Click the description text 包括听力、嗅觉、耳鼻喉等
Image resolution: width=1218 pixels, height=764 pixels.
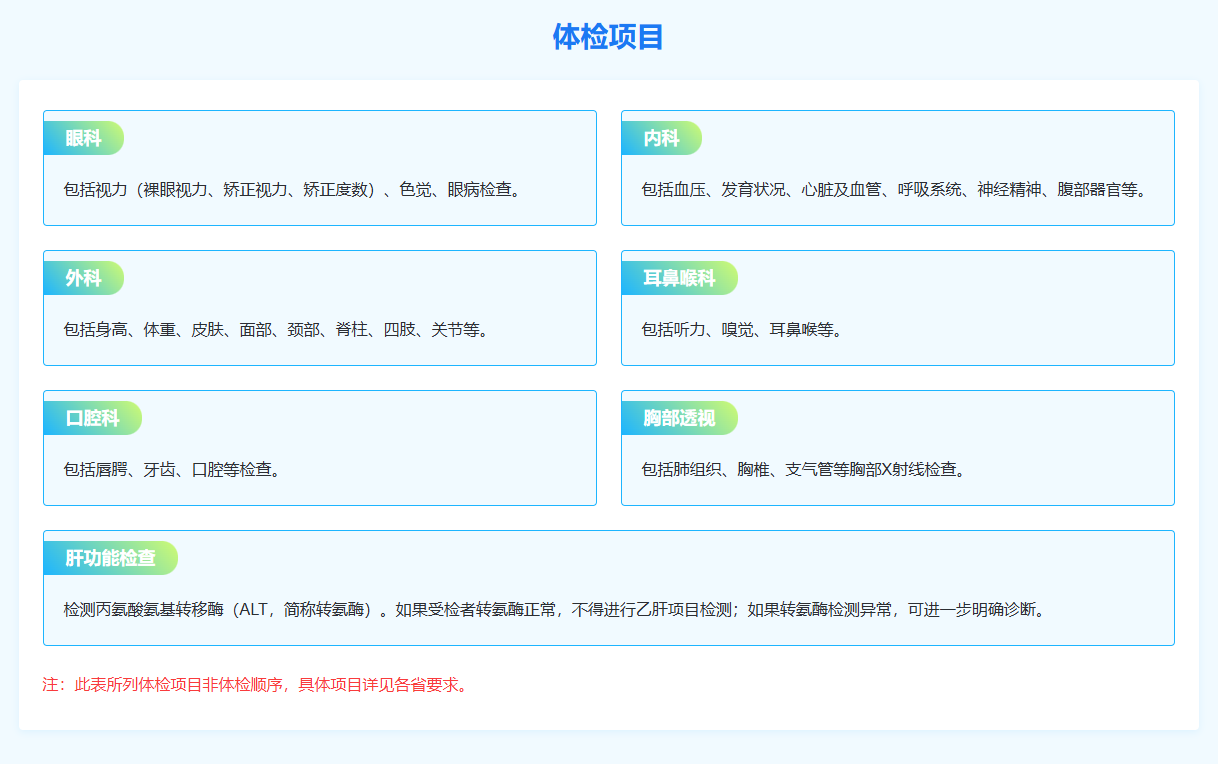[741, 330]
